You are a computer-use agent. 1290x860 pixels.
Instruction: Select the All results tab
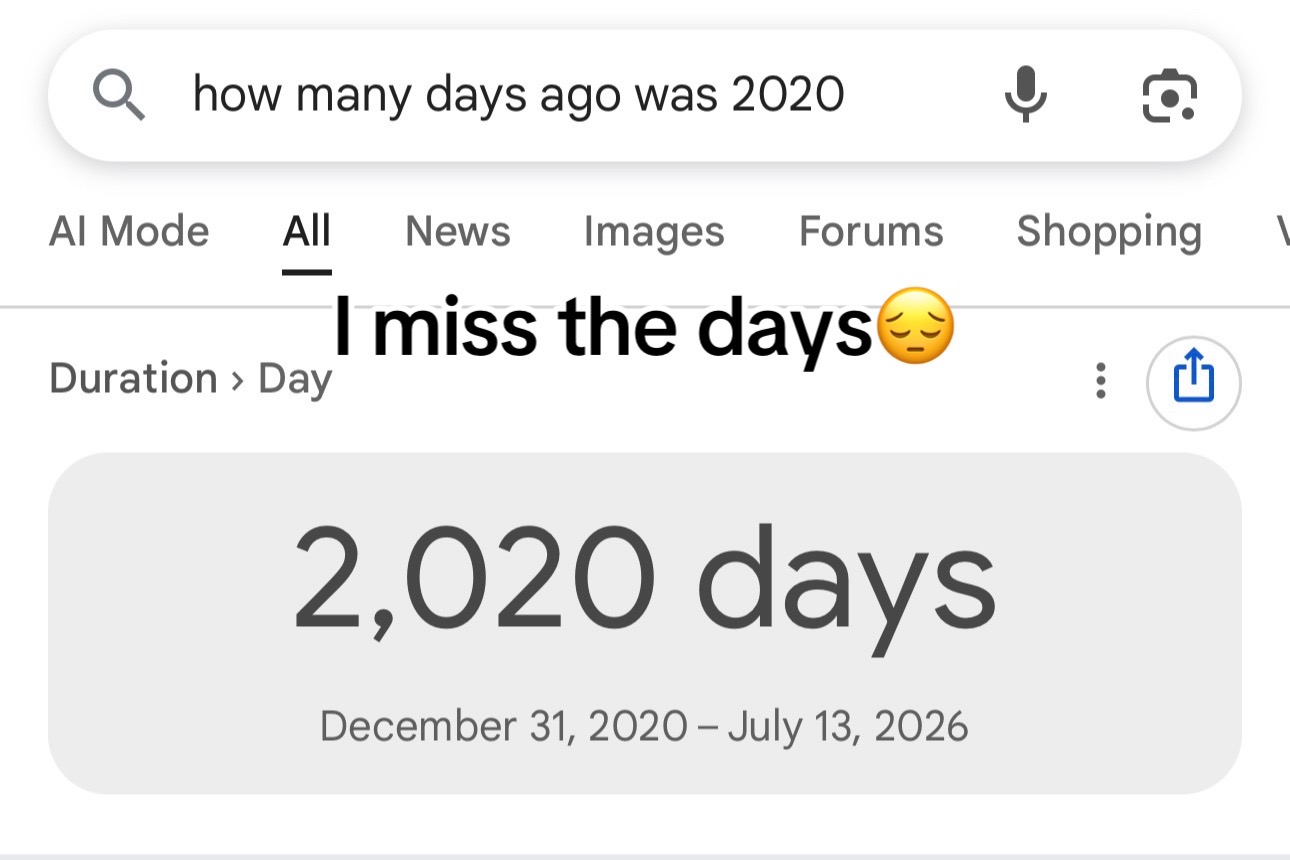pyautogui.click(x=306, y=232)
